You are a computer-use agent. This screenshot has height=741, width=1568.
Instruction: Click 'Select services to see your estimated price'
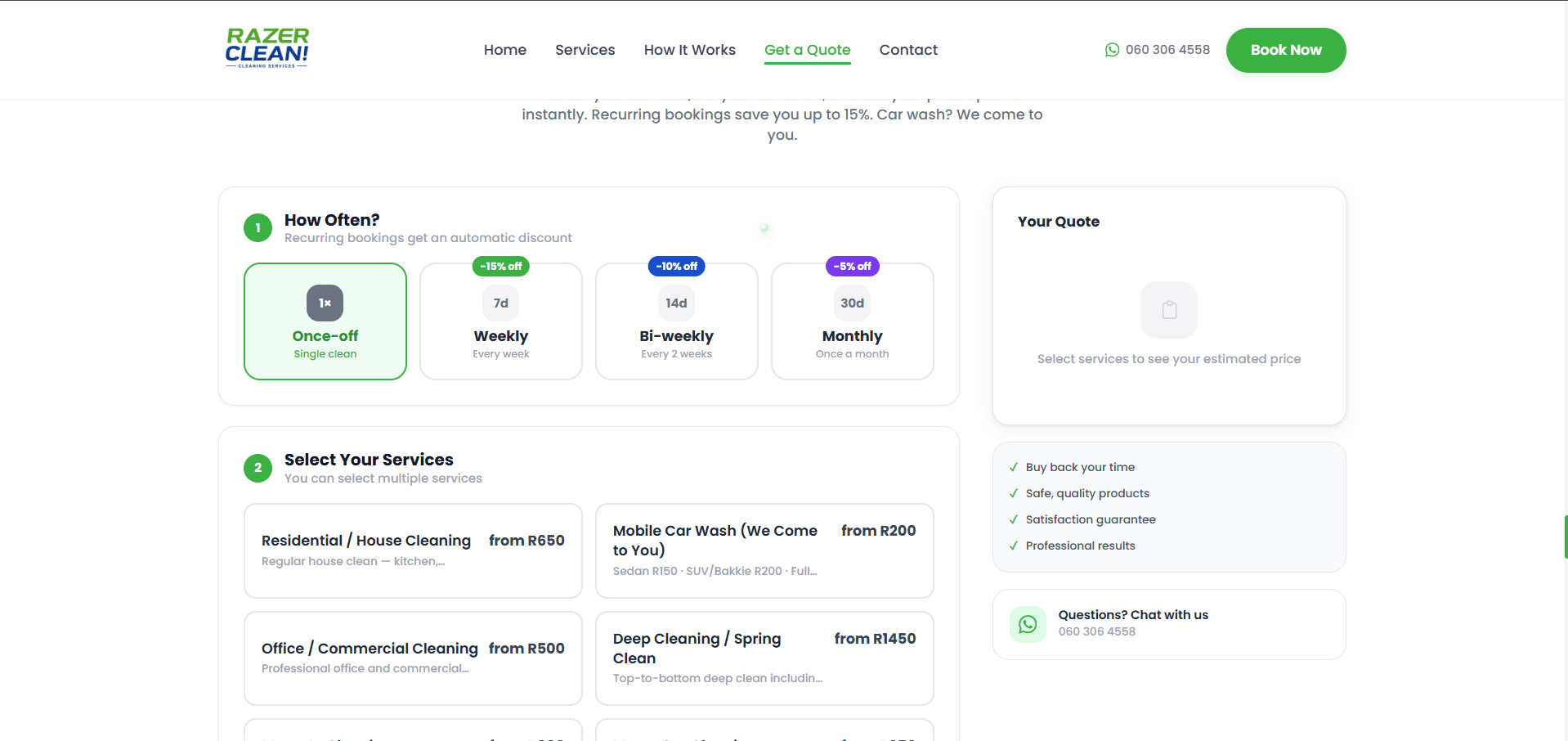(x=1169, y=359)
